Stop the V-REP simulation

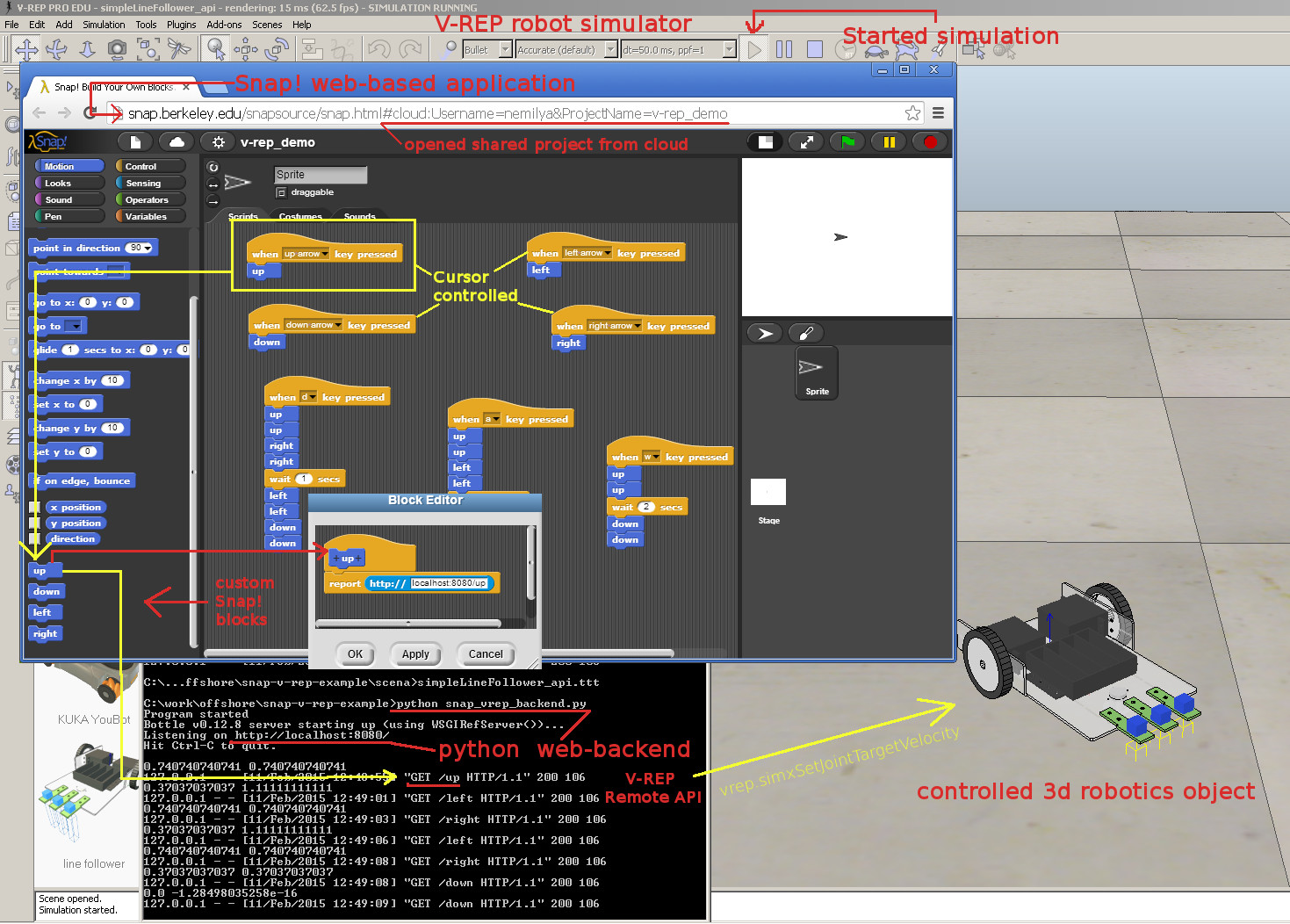coord(815,49)
